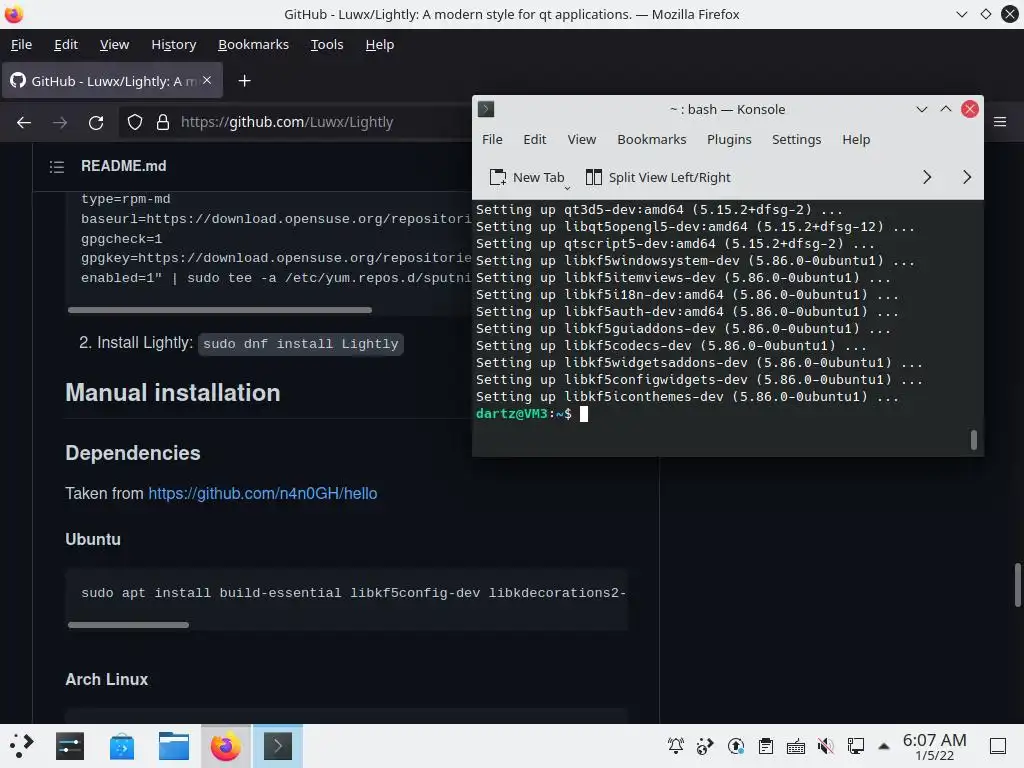Viewport: 1024px width, 768px height.
Task: Switch to Konsole in the taskbar
Action: click(x=278, y=746)
